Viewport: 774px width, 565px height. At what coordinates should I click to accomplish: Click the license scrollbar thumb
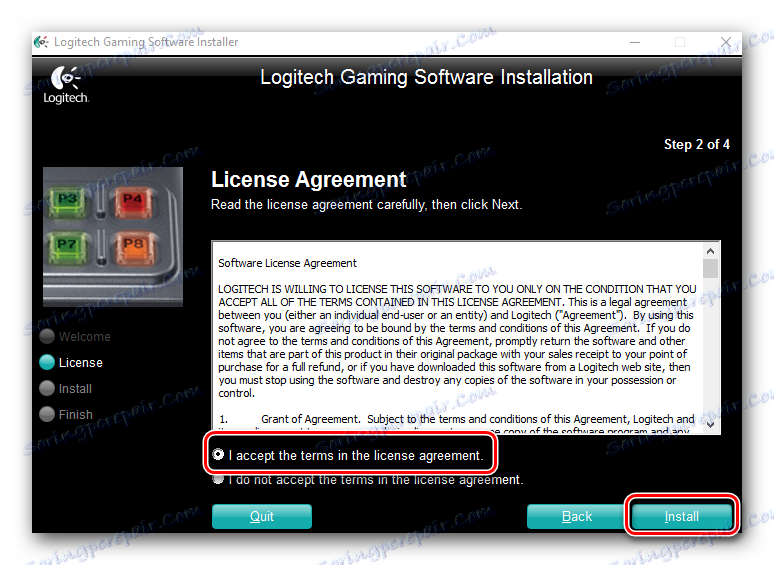click(x=710, y=268)
